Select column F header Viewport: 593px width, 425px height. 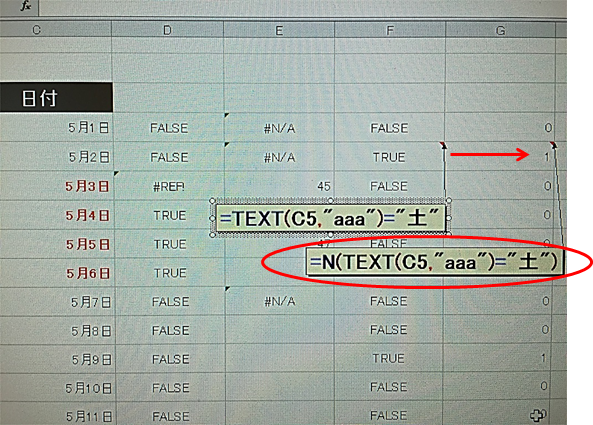point(390,30)
